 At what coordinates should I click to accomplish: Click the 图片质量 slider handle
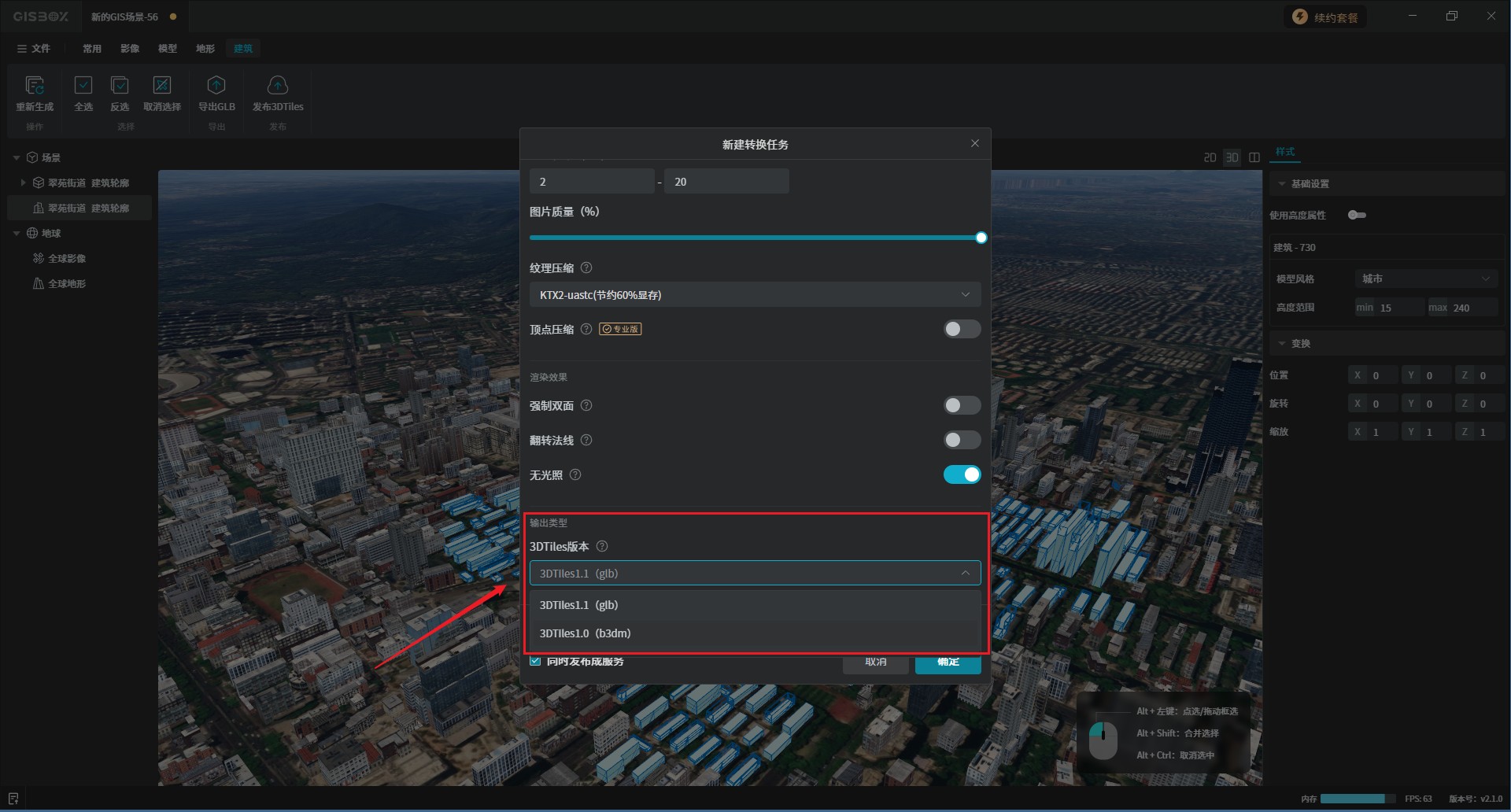click(981, 238)
